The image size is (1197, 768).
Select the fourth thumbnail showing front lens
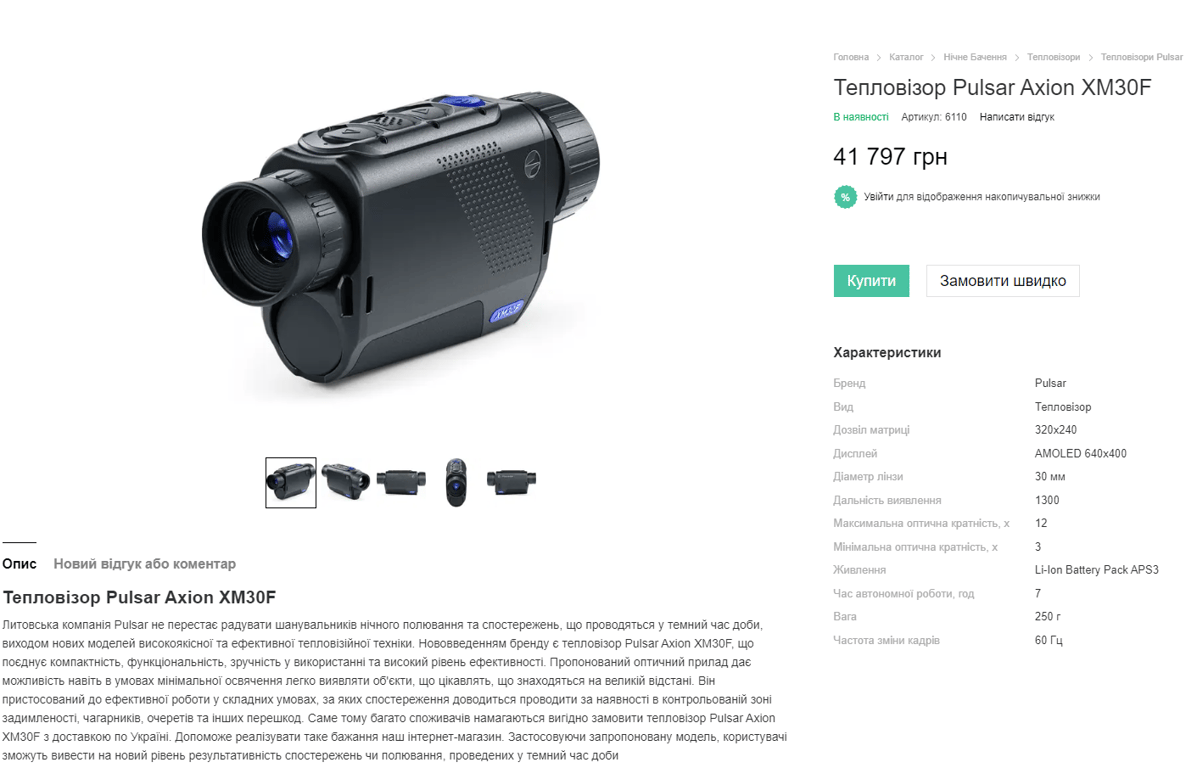[456, 482]
